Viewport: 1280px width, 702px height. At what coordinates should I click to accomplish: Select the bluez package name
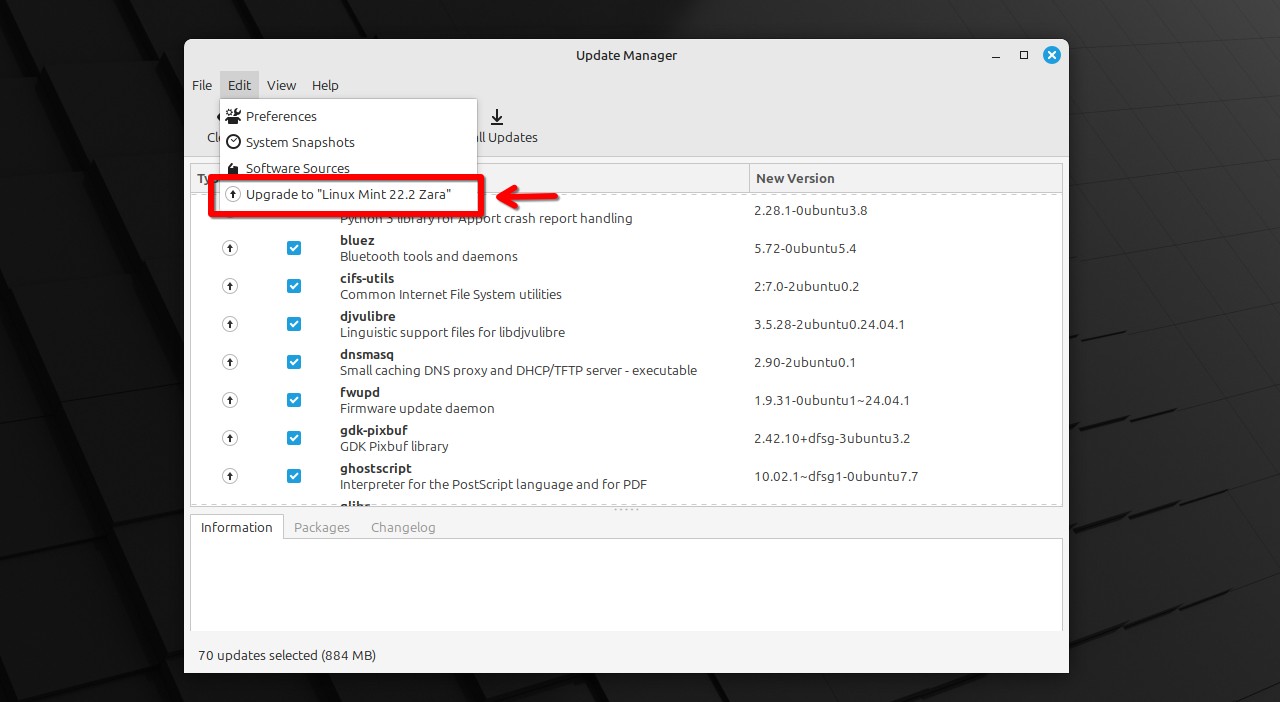click(357, 241)
